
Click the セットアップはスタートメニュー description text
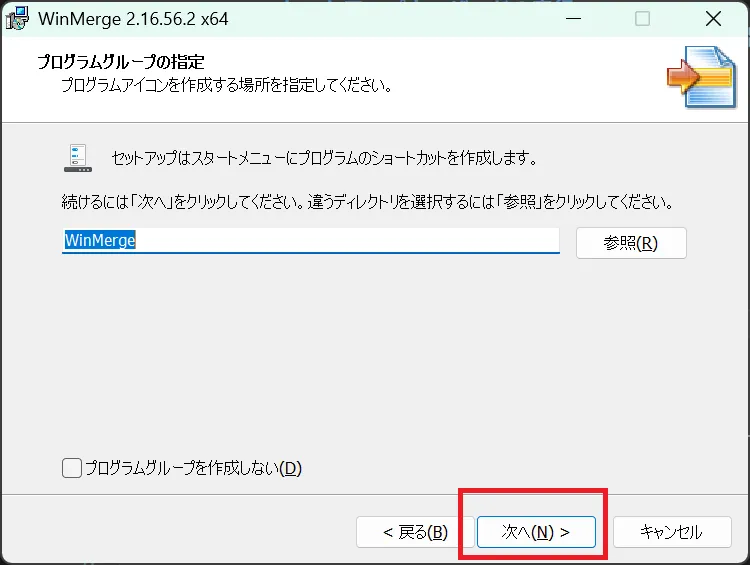(324, 158)
